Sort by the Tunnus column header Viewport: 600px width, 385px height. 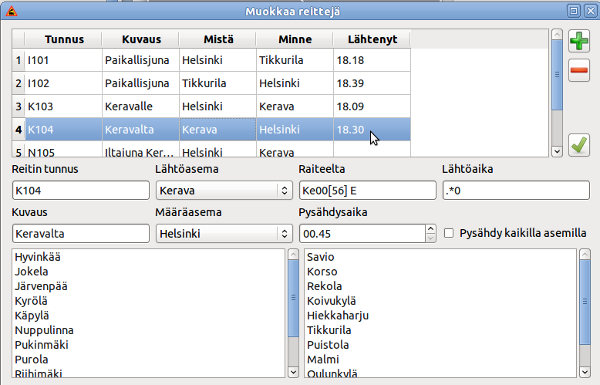[64, 39]
